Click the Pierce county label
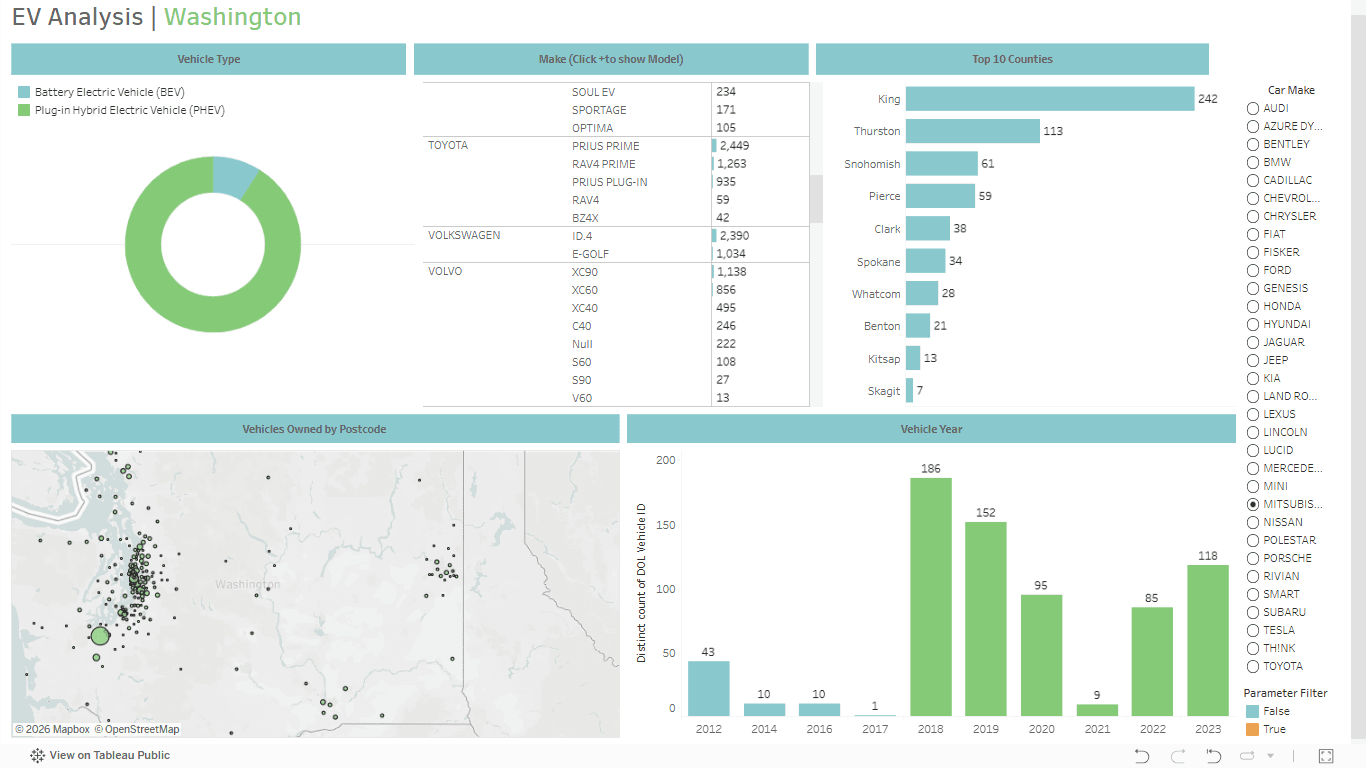Viewport: 1366px width, 768px height. (x=884, y=197)
